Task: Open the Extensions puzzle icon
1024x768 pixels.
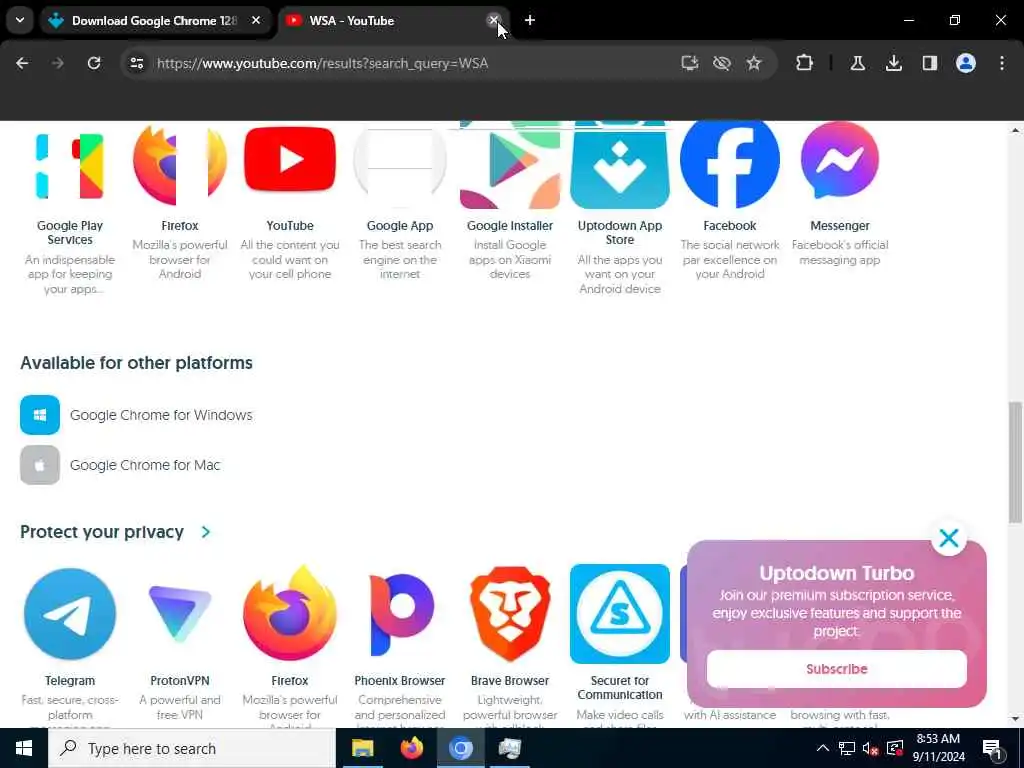Action: 805,63
